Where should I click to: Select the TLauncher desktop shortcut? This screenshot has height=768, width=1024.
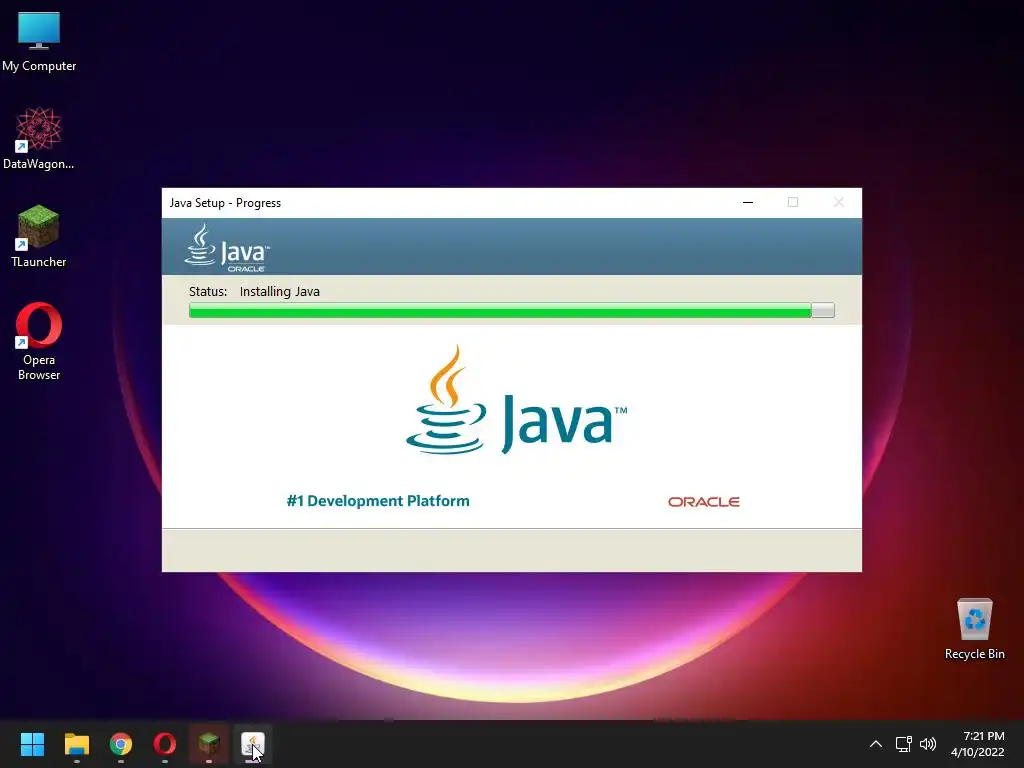pyautogui.click(x=39, y=236)
